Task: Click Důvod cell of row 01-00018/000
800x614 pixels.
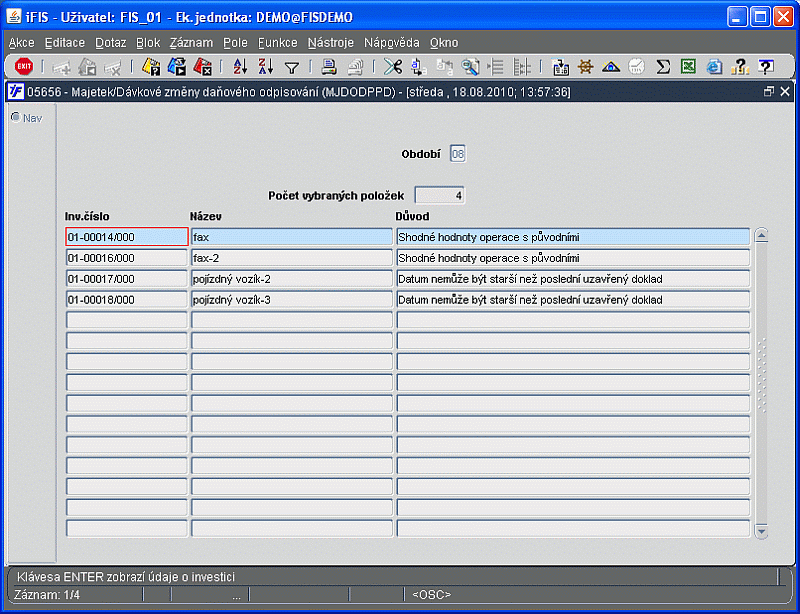Action: pos(573,300)
